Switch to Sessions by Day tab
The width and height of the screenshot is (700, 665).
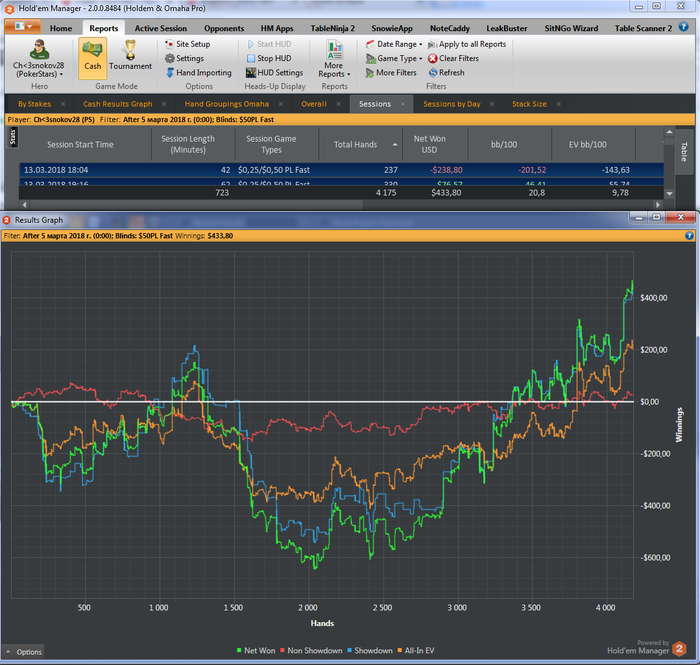click(452, 104)
